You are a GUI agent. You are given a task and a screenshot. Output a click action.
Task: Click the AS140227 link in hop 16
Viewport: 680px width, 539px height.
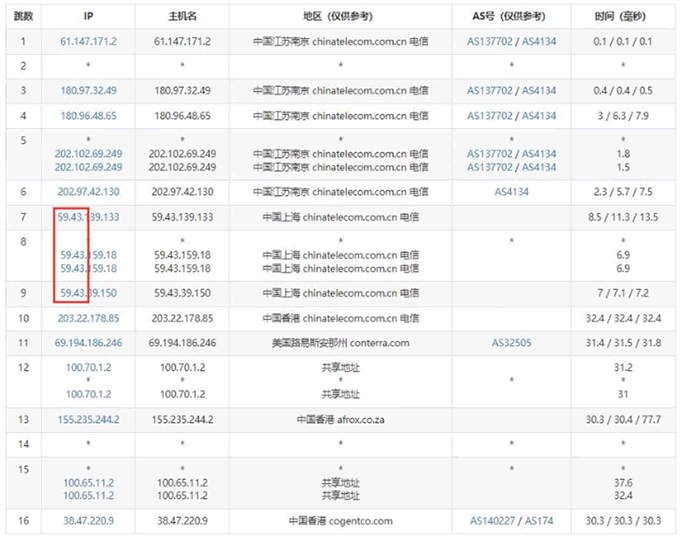(492, 521)
